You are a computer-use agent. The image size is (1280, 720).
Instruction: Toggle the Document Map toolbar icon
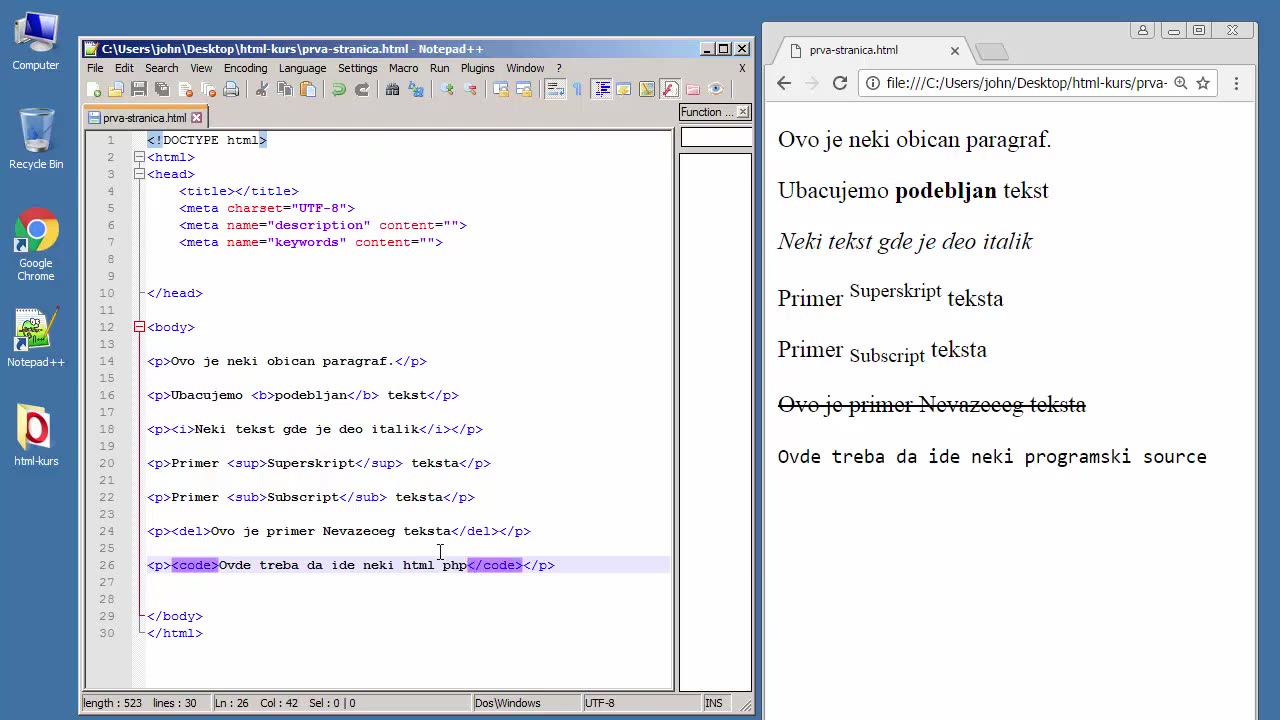(x=647, y=89)
